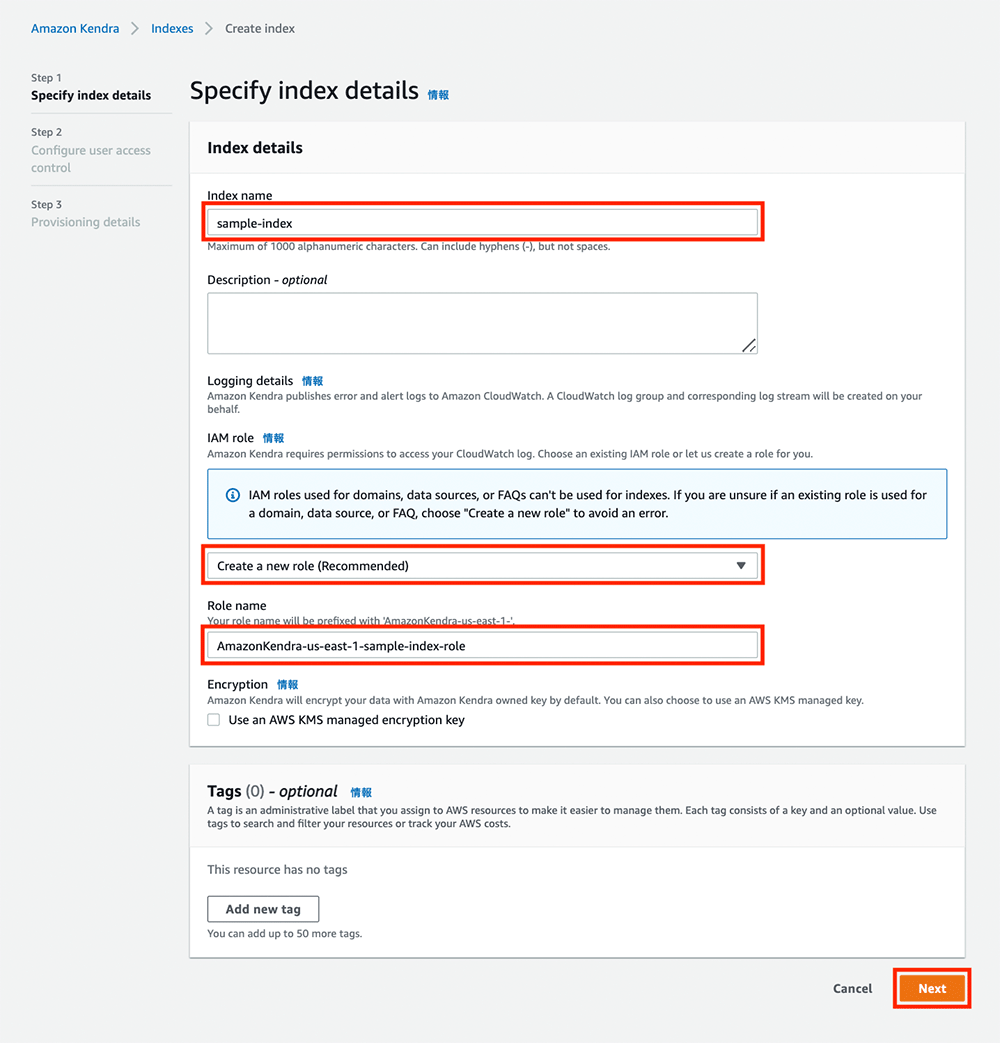Image resolution: width=1000 pixels, height=1043 pixels.
Task: Click the dropdown arrow on the IAM role selector
Action: click(741, 565)
